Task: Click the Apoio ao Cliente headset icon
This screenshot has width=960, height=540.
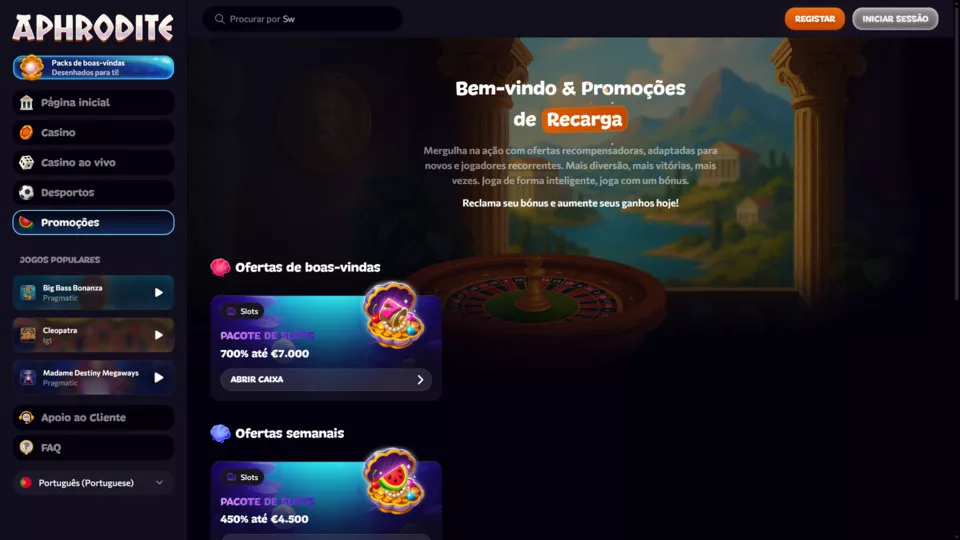Action: coord(26,418)
